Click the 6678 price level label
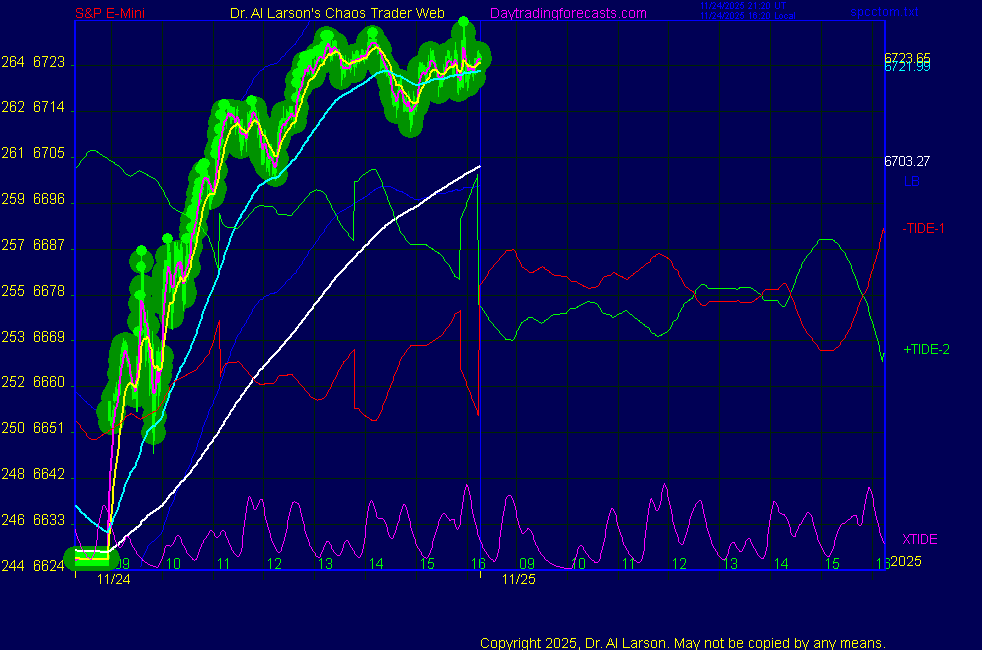Screen dimensions: 982x650 48,292
